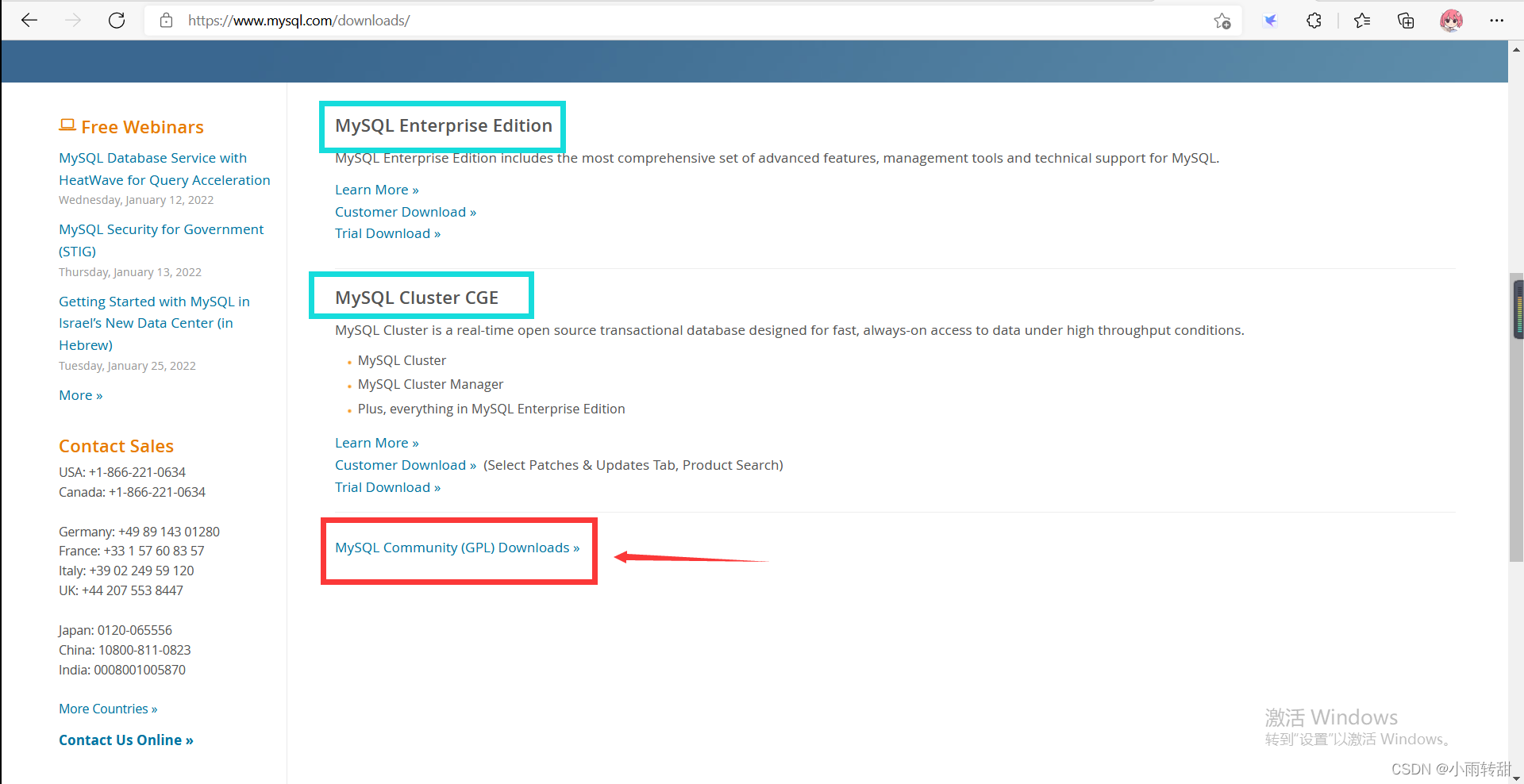
Task: Click the vertical scrollbar thumb
Action: click(x=1517, y=419)
